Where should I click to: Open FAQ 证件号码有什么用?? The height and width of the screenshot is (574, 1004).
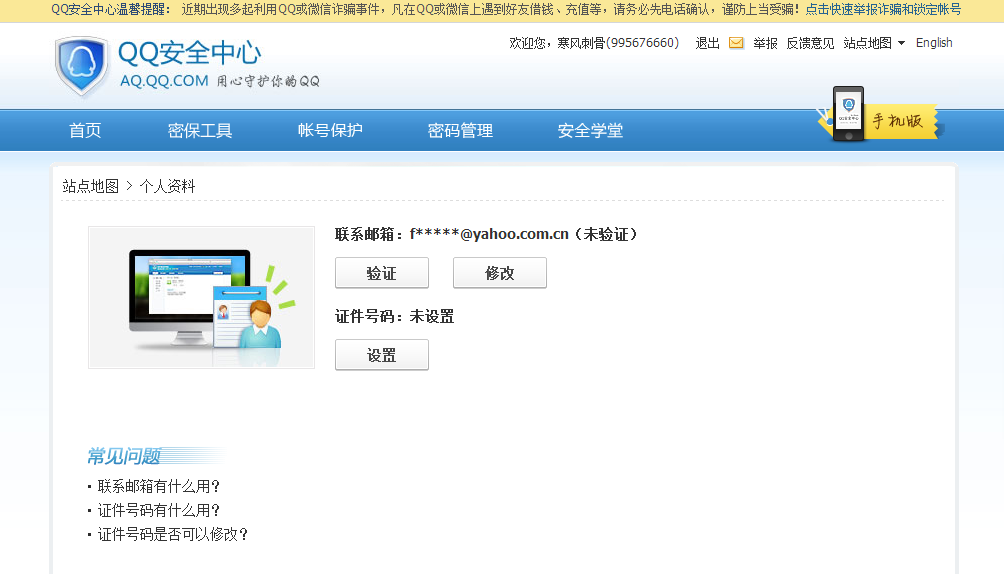(x=159, y=511)
